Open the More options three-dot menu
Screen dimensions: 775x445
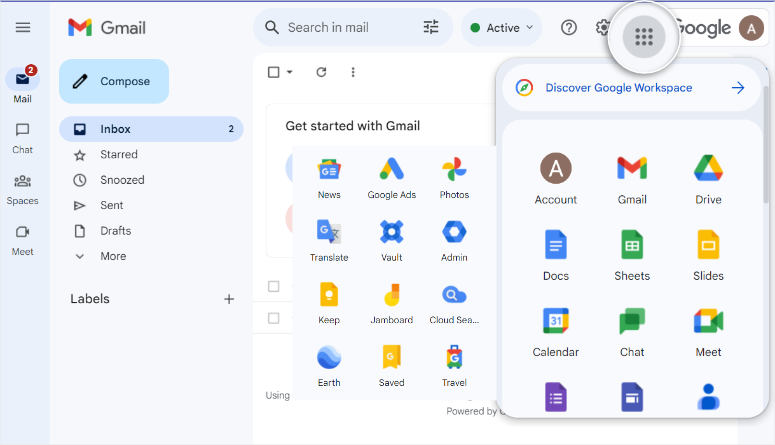click(x=353, y=72)
